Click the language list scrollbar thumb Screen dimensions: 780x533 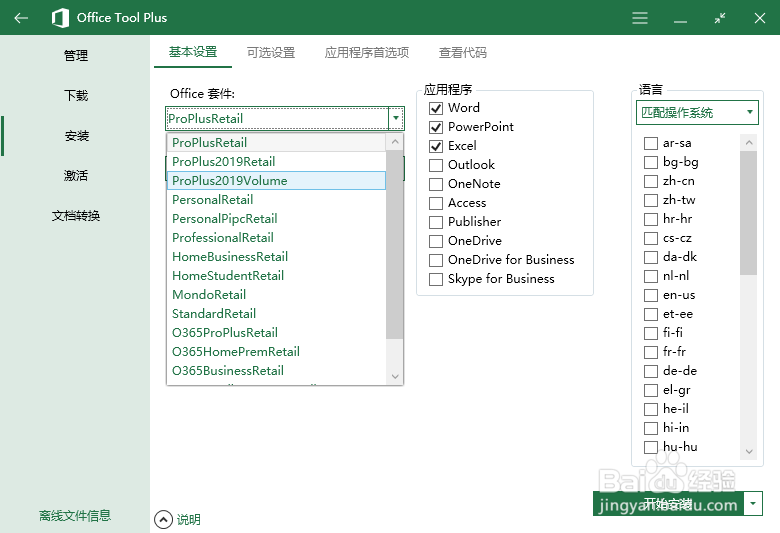coord(748,213)
